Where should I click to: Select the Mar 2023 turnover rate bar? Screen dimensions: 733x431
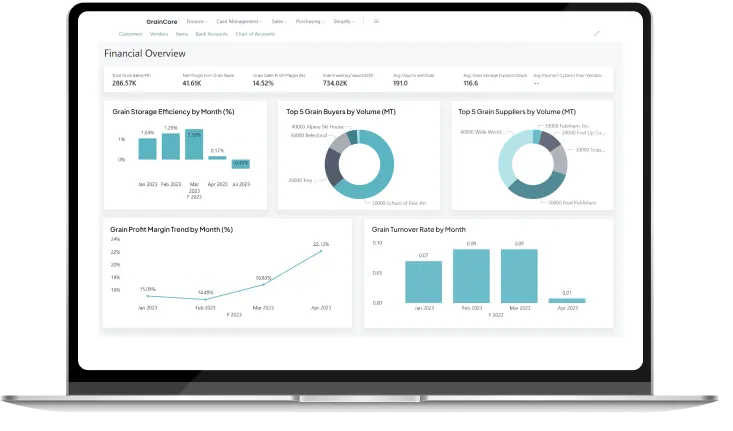tap(519, 276)
